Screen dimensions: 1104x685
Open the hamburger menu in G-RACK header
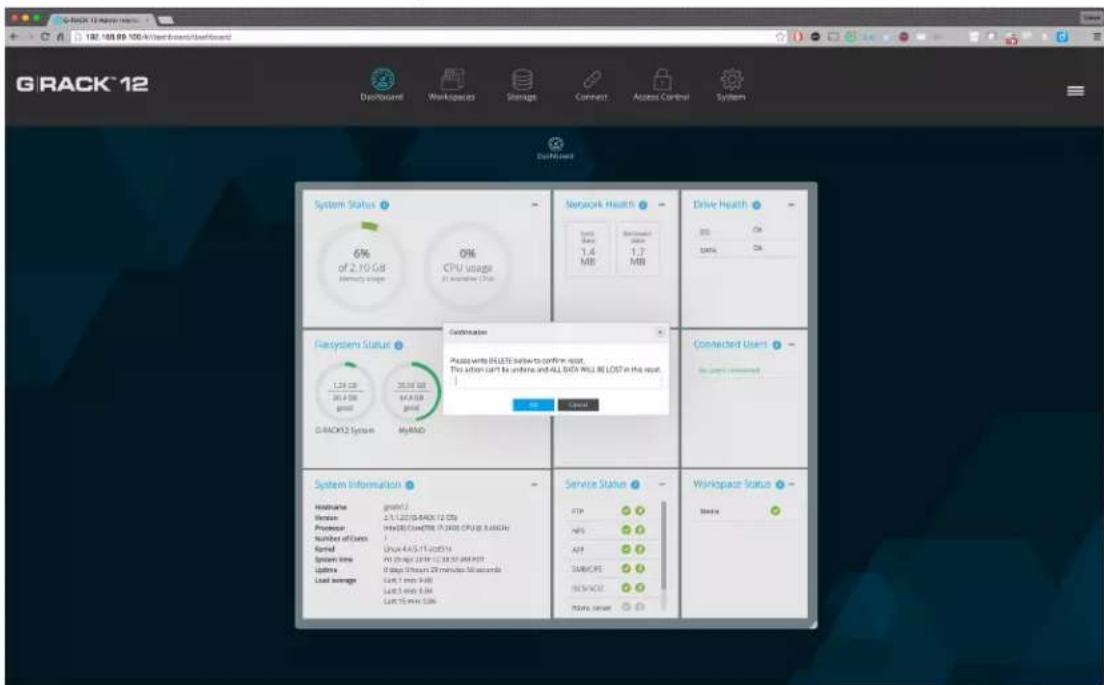point(1075,91)
